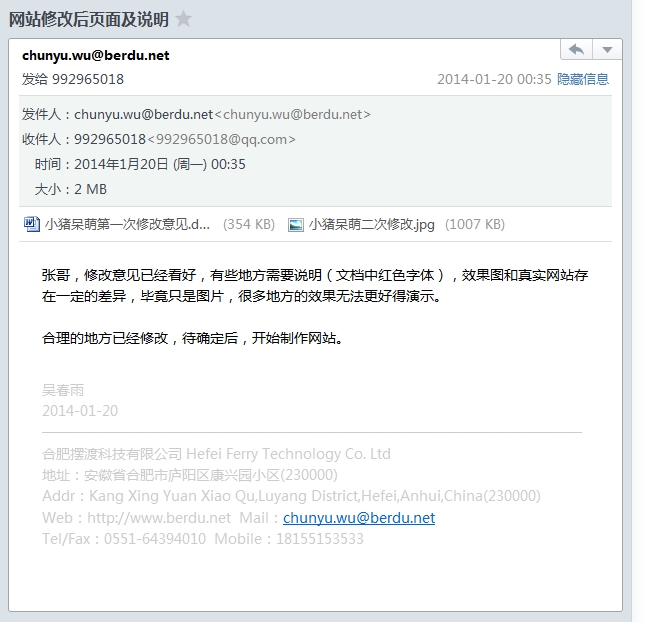Click the date 2014-01-20 00:35 in header
647x622 pixels.
(x=494, y=79)
